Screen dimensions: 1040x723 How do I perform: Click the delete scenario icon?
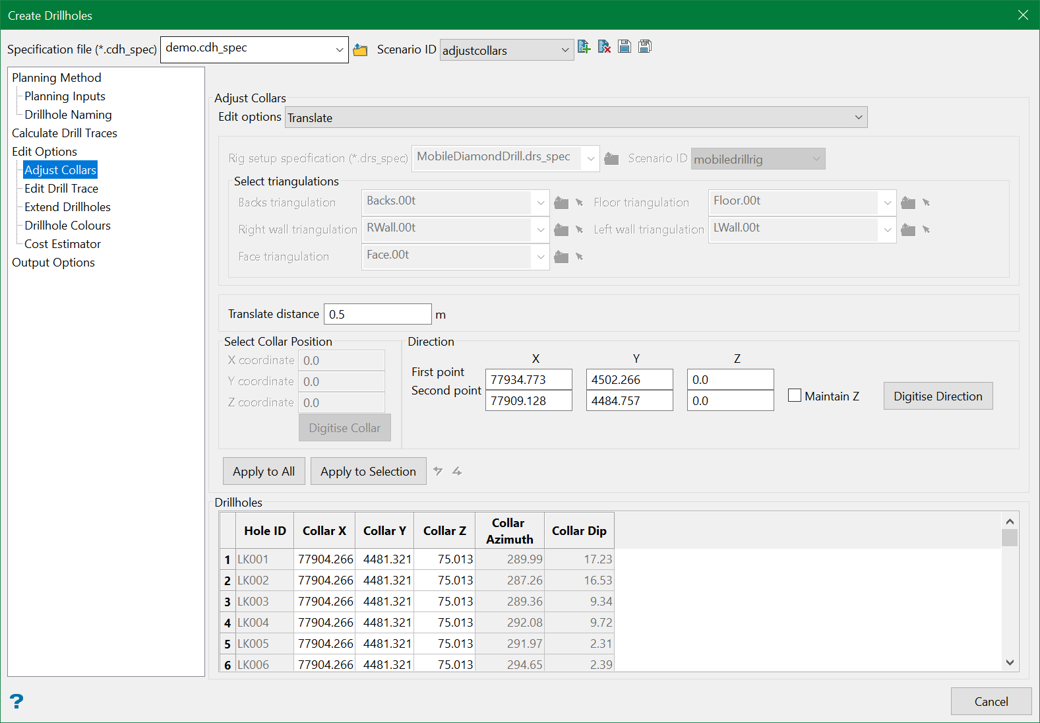pyautogui.click(x=604, y=47)
